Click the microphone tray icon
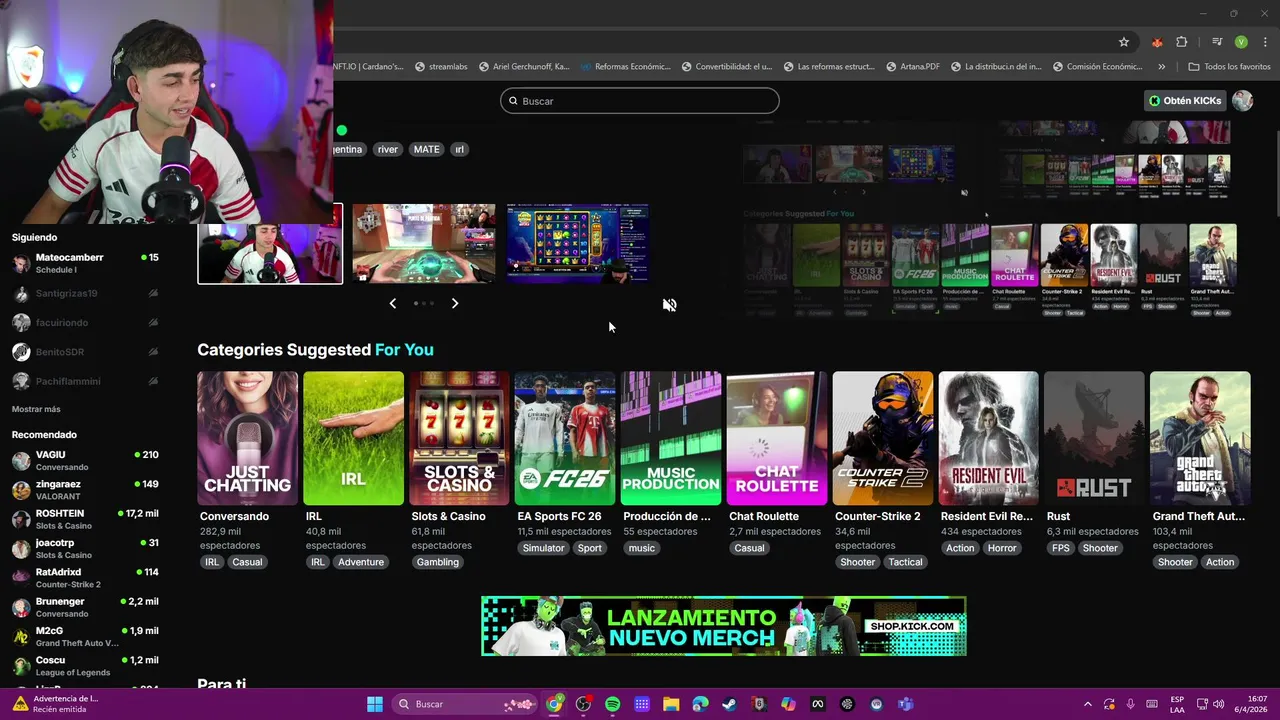This screenshot has width=1280, height=720. [1130, 704]
